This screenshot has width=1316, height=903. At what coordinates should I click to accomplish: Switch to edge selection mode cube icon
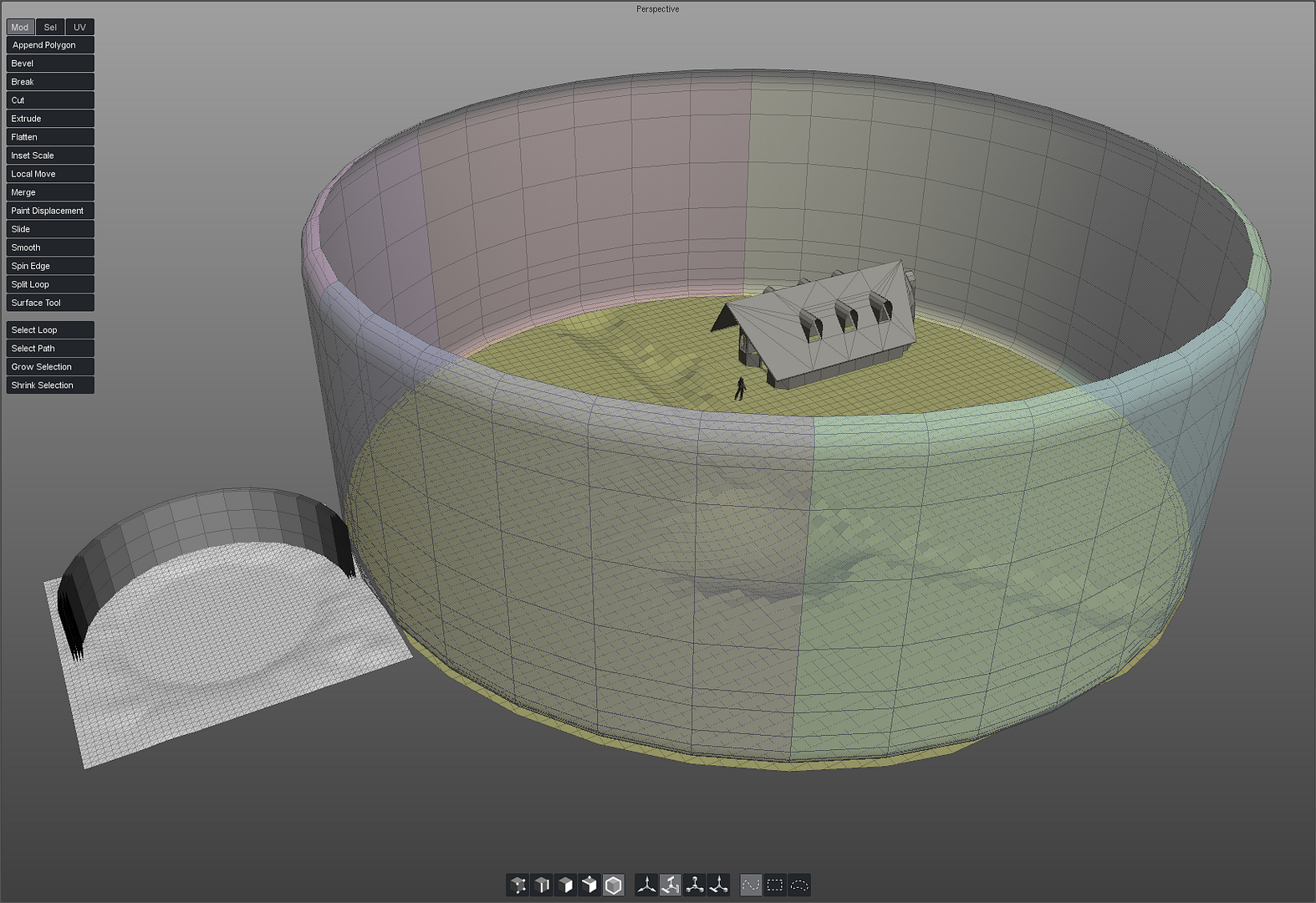pyautogui.click(x=542, y=885)
